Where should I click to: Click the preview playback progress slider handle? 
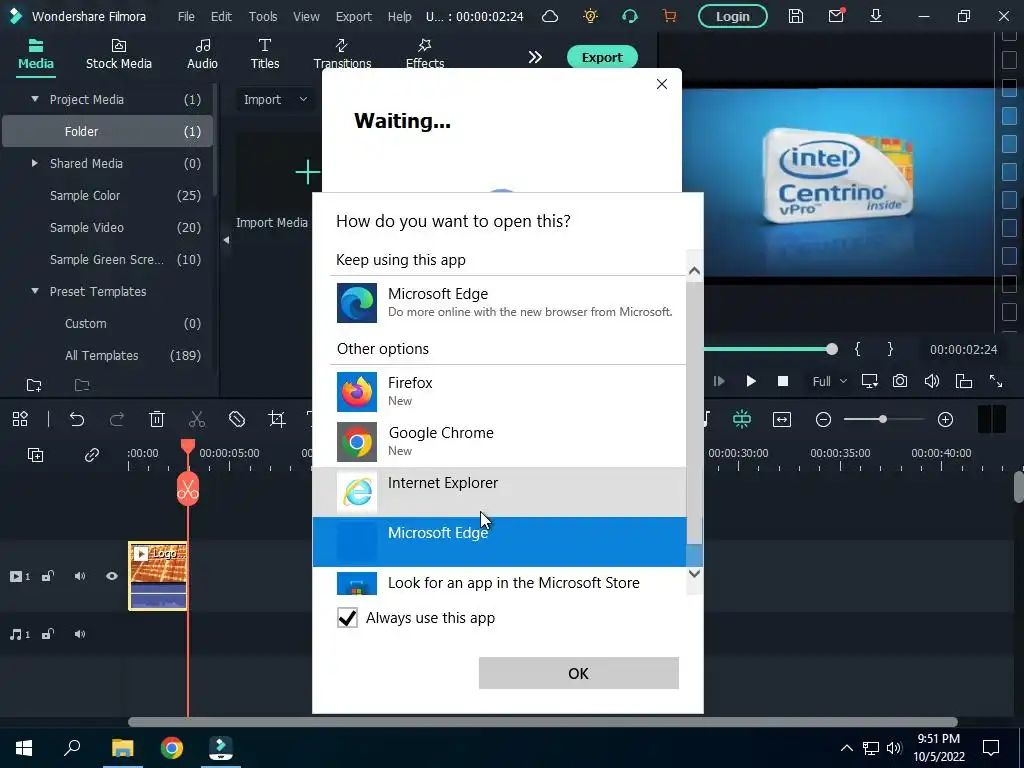click(831, 349)
